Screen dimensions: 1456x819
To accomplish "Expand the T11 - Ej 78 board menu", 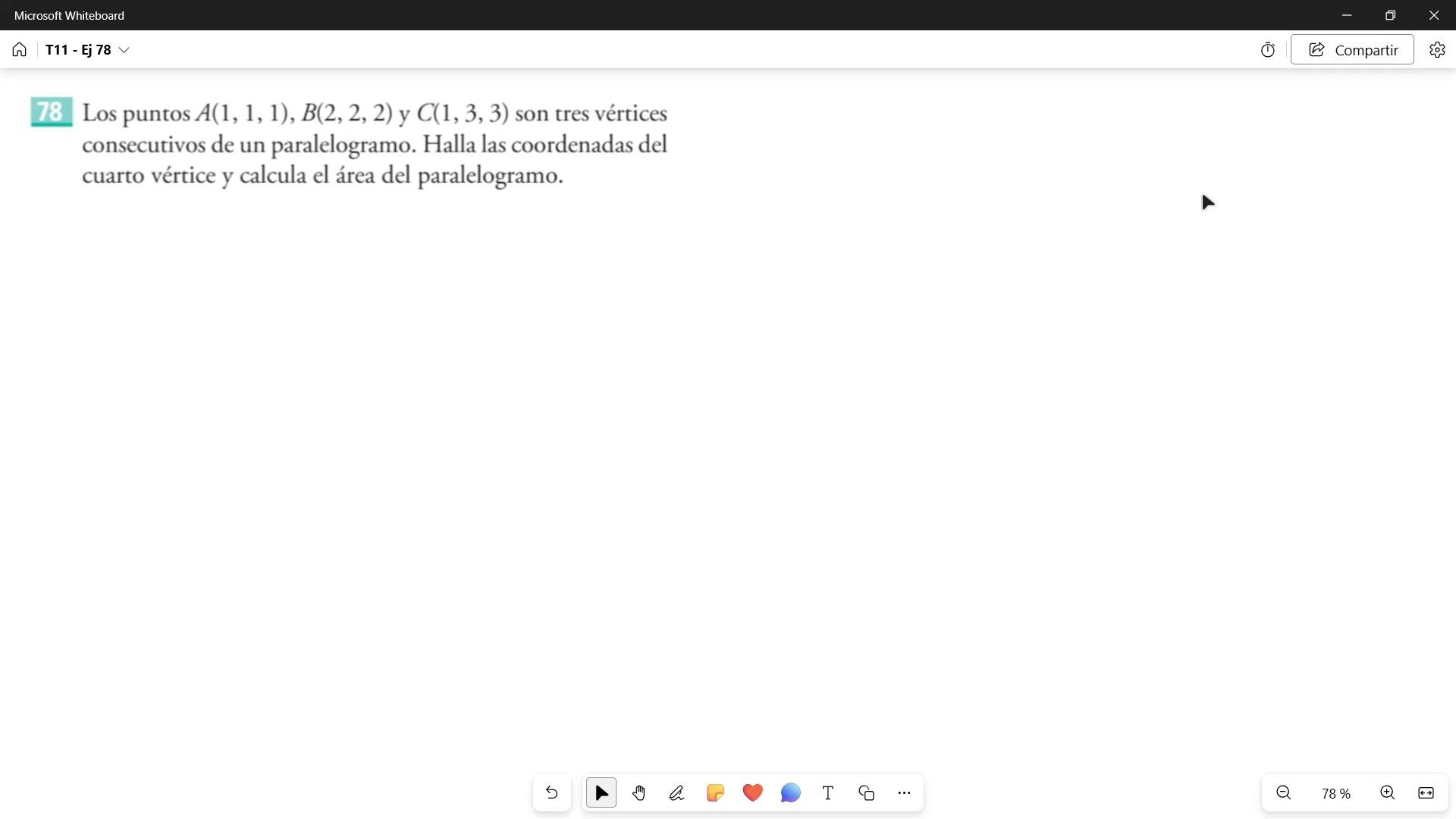I will pos(124,50).
